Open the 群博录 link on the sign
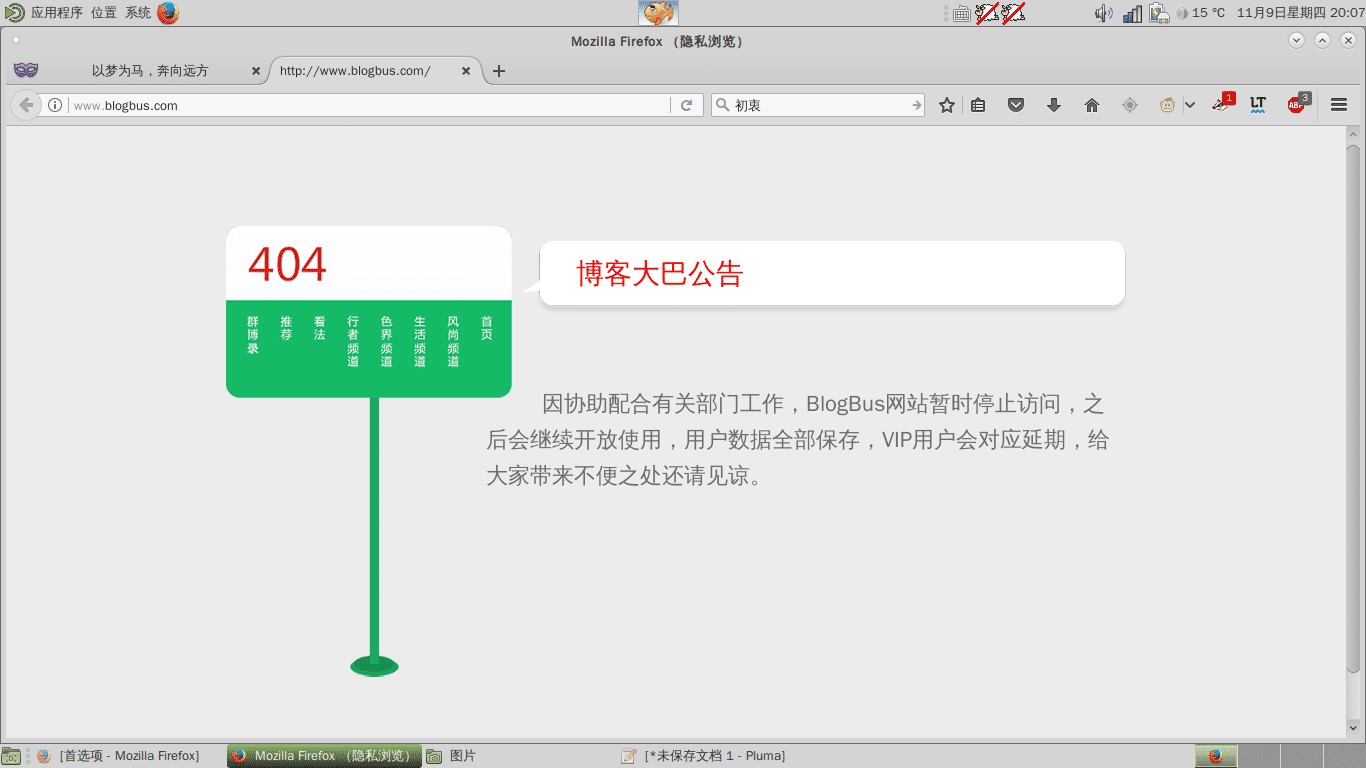The image size is (1366, 768). pyautogui.click(x=253, y=335)
